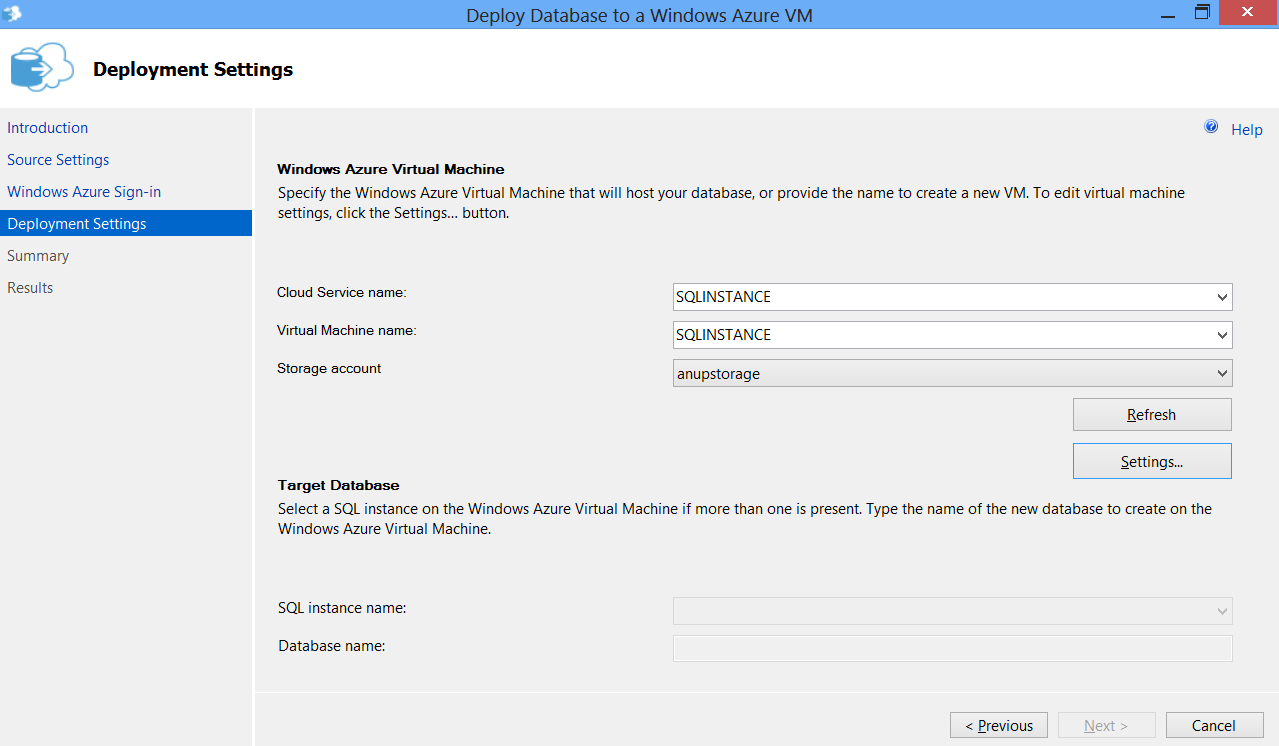
Task: Navigate to the Windows Azure Sign-in step
Action: coord(84,192)
